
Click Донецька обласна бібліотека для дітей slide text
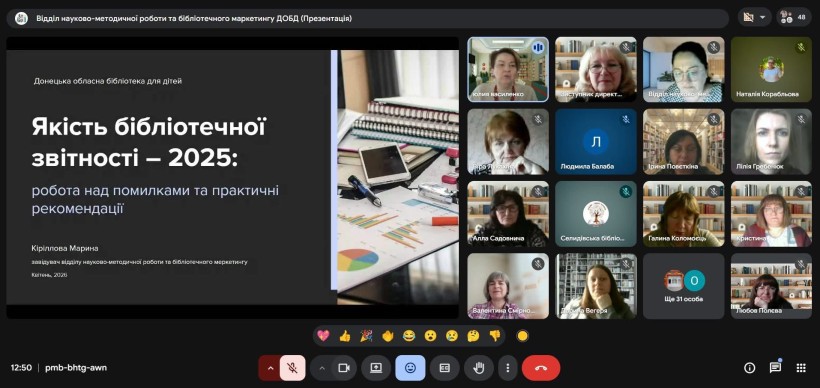tap(108, 81)
